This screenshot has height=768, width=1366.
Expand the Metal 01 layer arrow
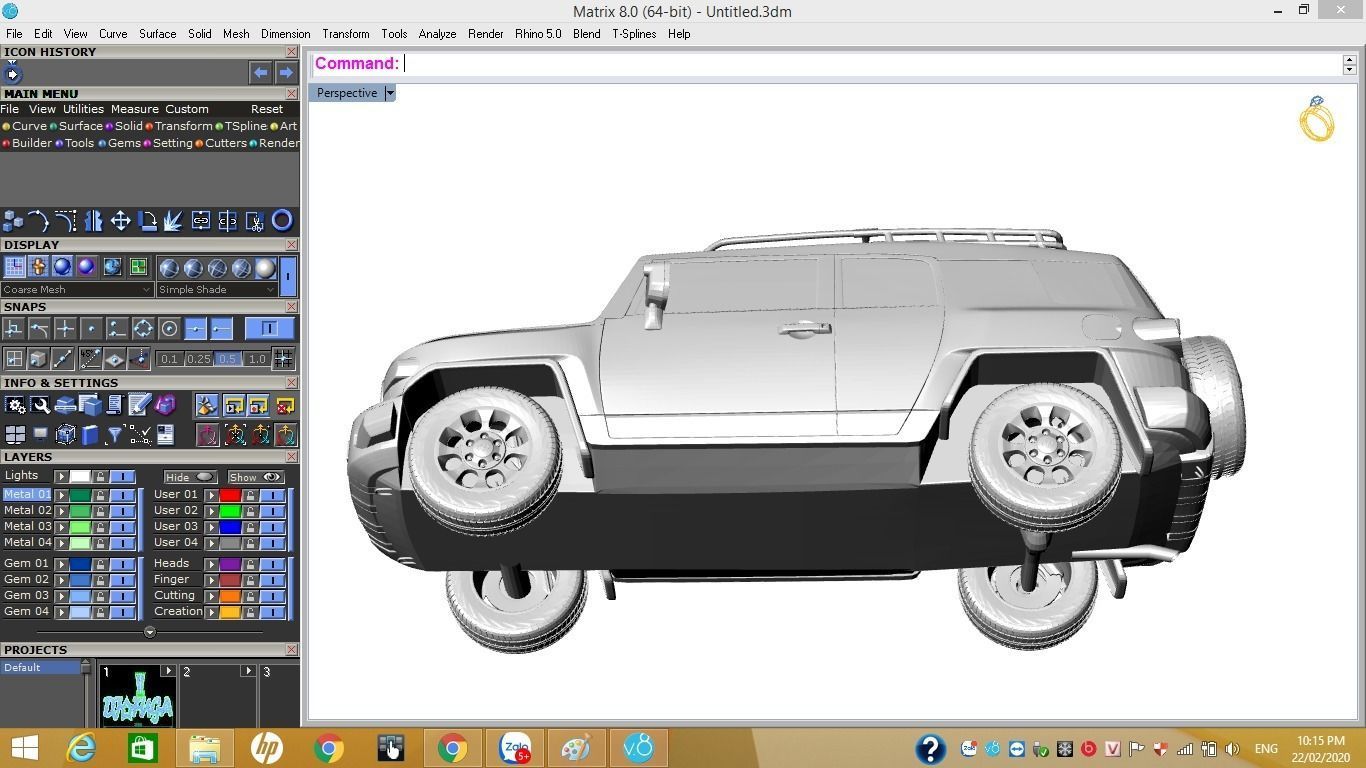pos(61,495)
